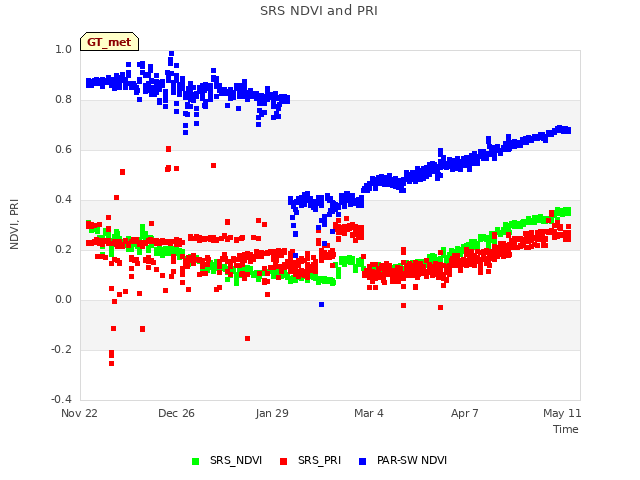Click the Mar 4 date tick label
Image resolution: width=640 pixels, height=480 pixels.
[369, 413]
